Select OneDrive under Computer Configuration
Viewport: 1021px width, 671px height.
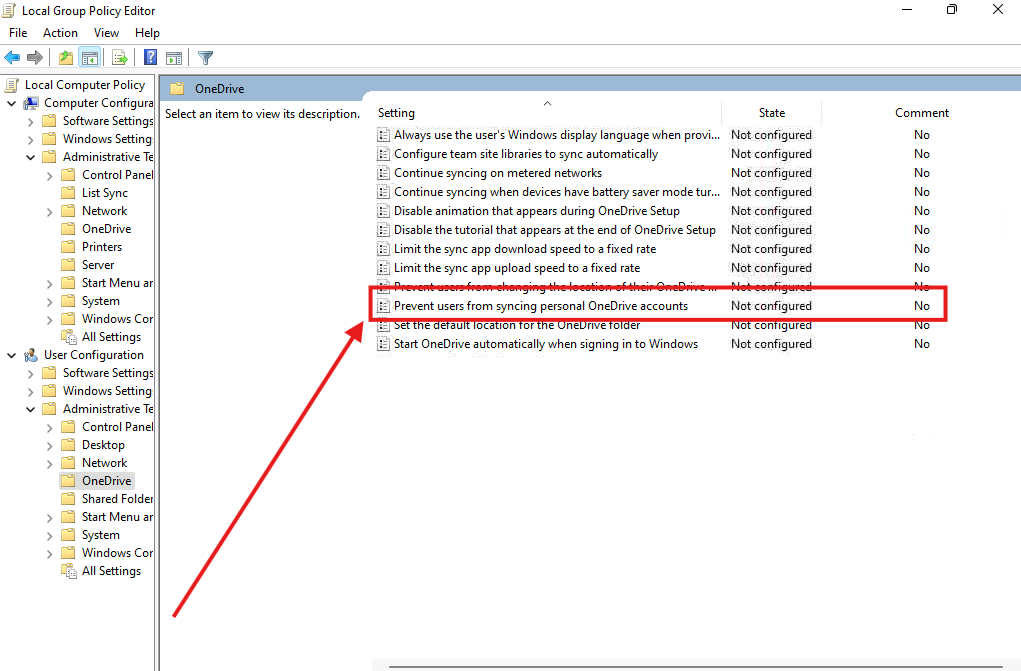pos(106,229)
